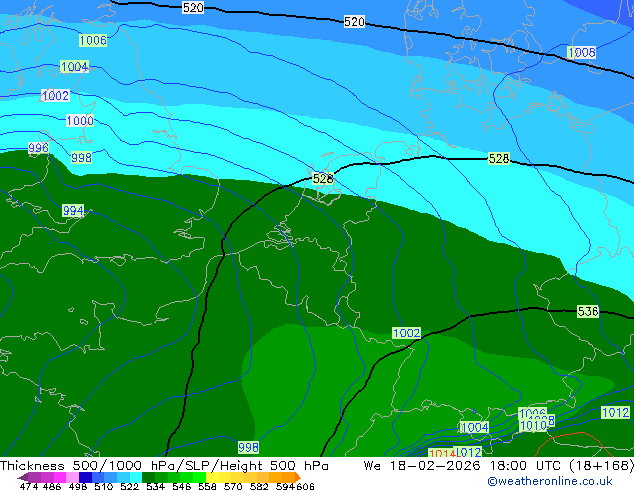Click the 546 legend value
The image size is (634, 490).
(x=182, y=486)
